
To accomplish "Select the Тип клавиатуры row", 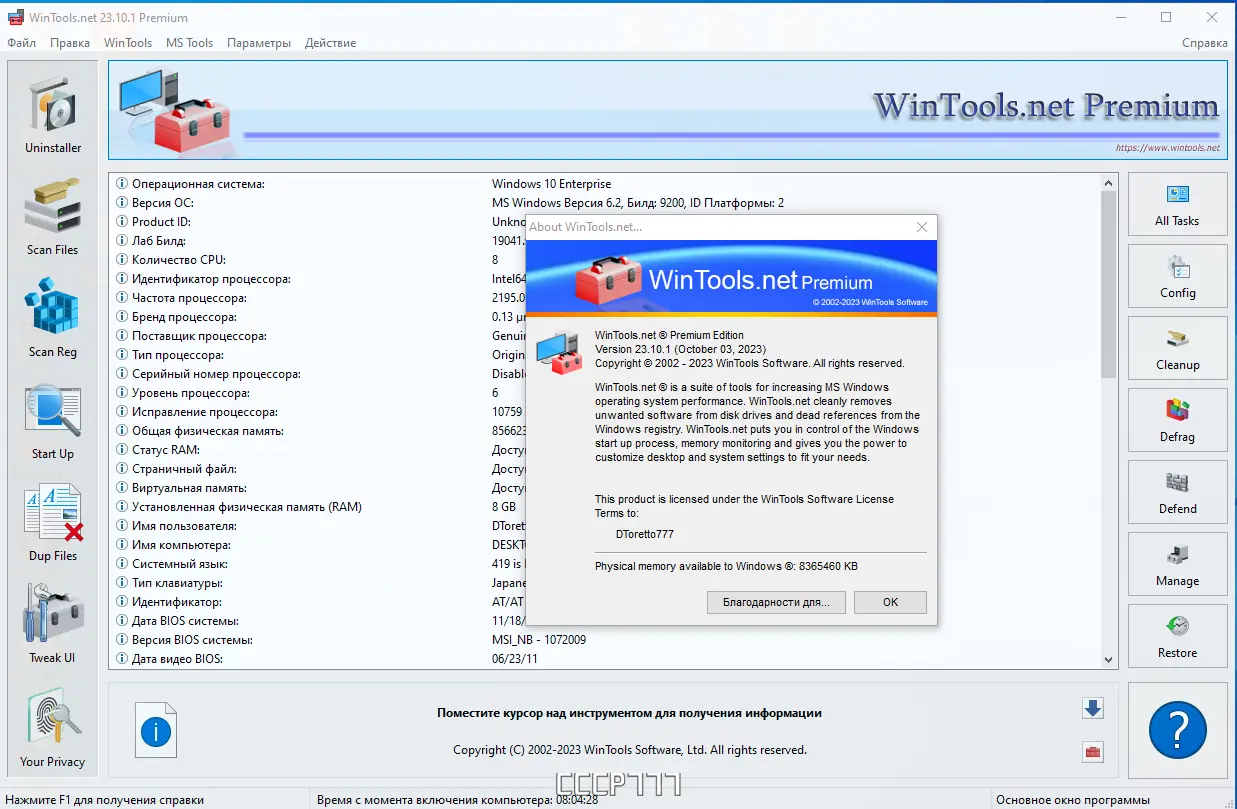I will pos(604,583).
